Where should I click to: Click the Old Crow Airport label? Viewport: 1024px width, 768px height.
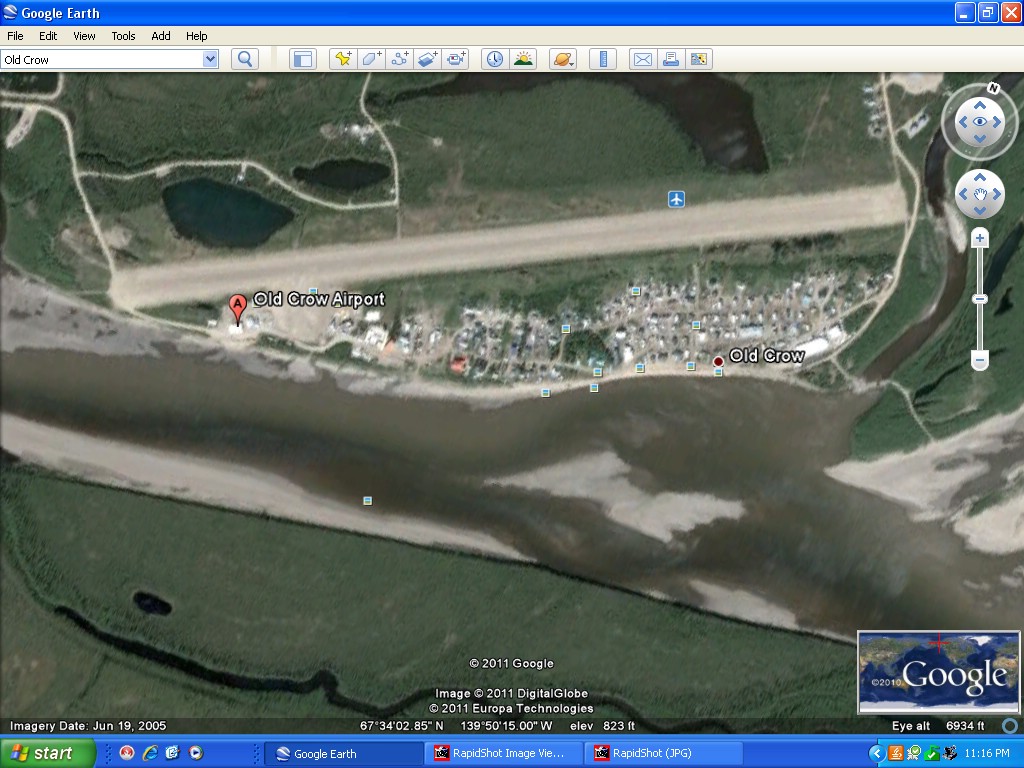(x=319, y=299)
